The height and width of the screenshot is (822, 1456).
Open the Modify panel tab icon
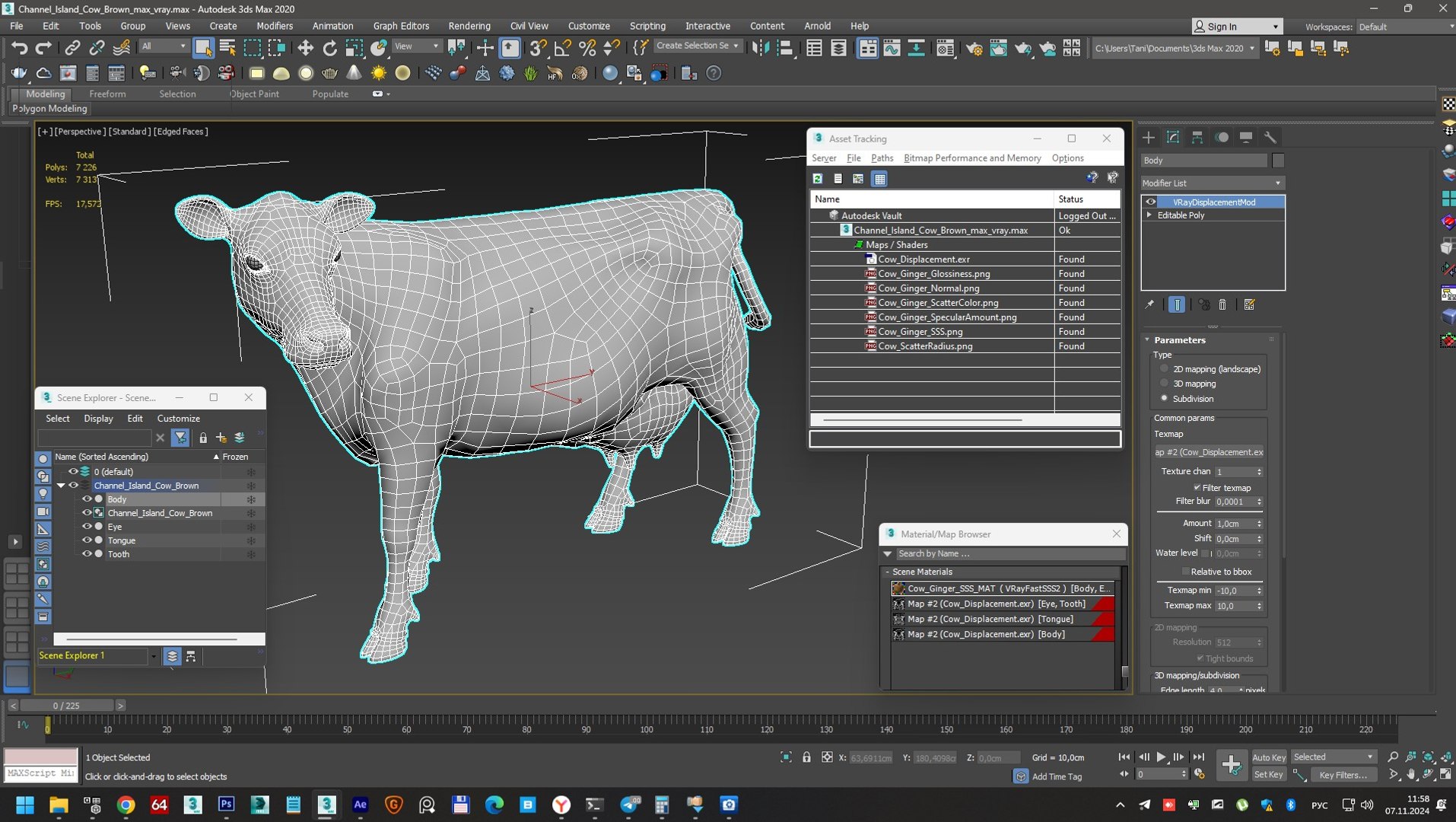[x=1172, y=138]
